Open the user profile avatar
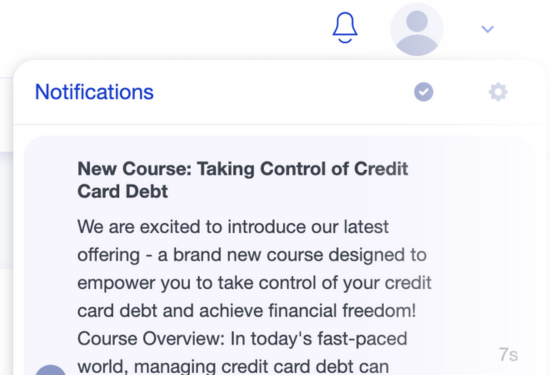Image resolution: width=550 pixels, height=375 pixels. pyautogui.click(x=417, y=29)
